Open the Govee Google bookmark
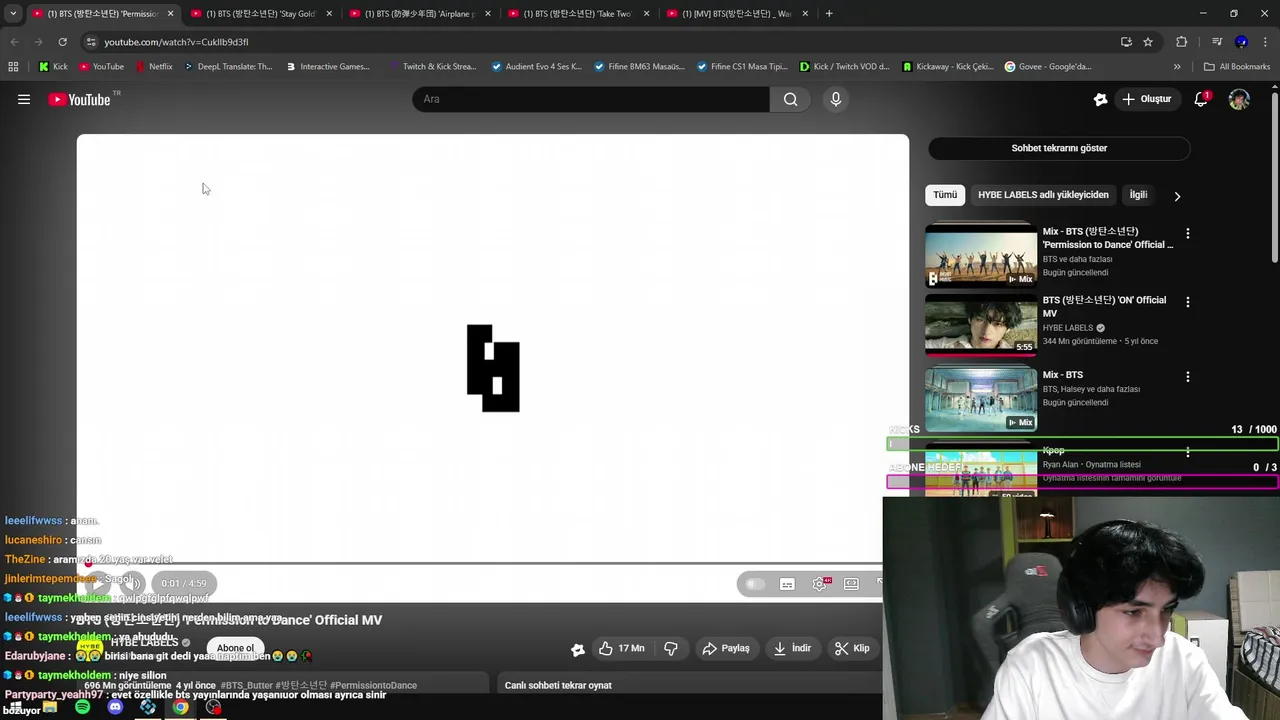Viewport: 1280px width, 720px height. point(1047,67)
